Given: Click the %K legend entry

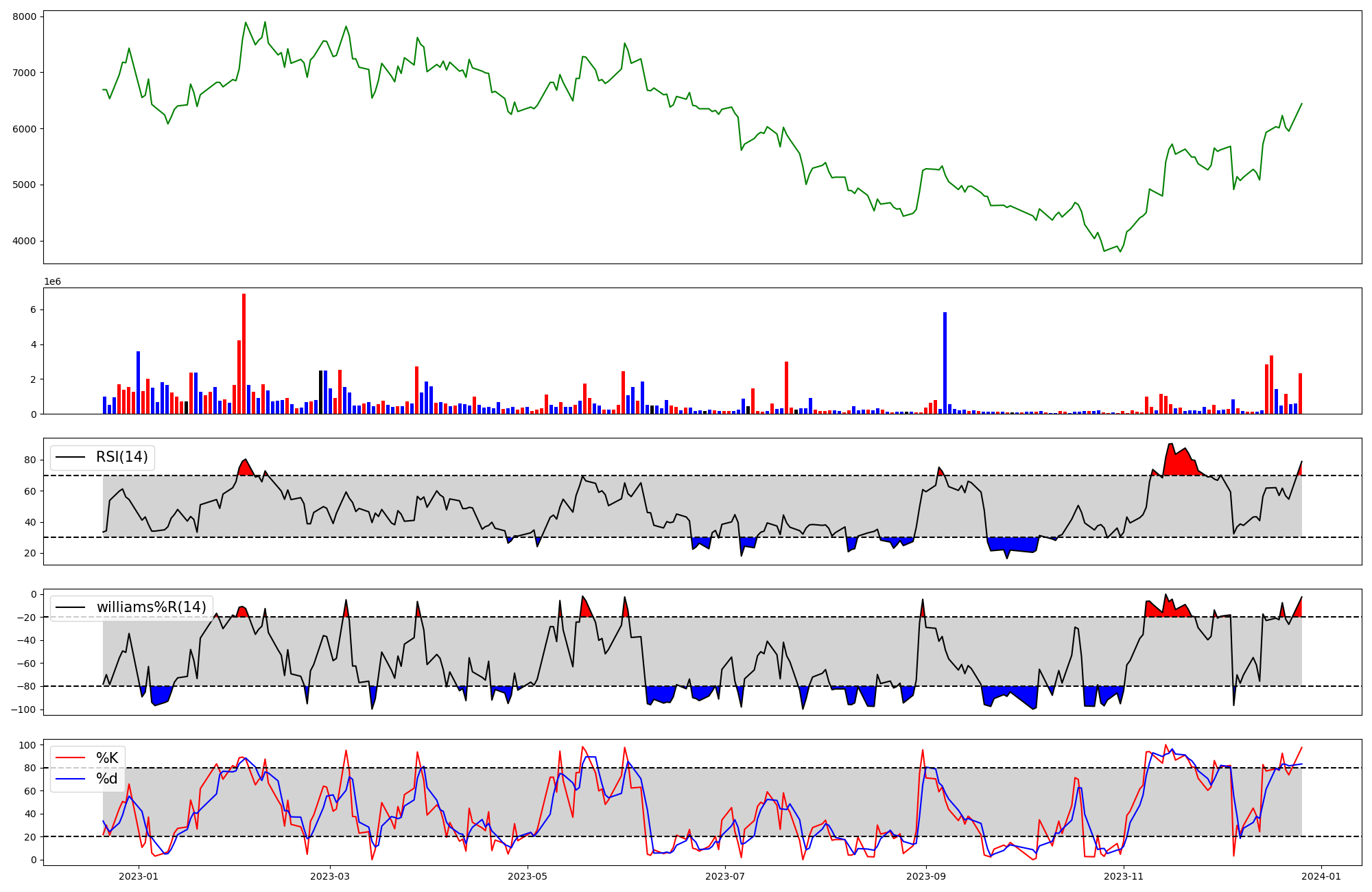Looking at the screenshot, I should (x=107, y=758).
